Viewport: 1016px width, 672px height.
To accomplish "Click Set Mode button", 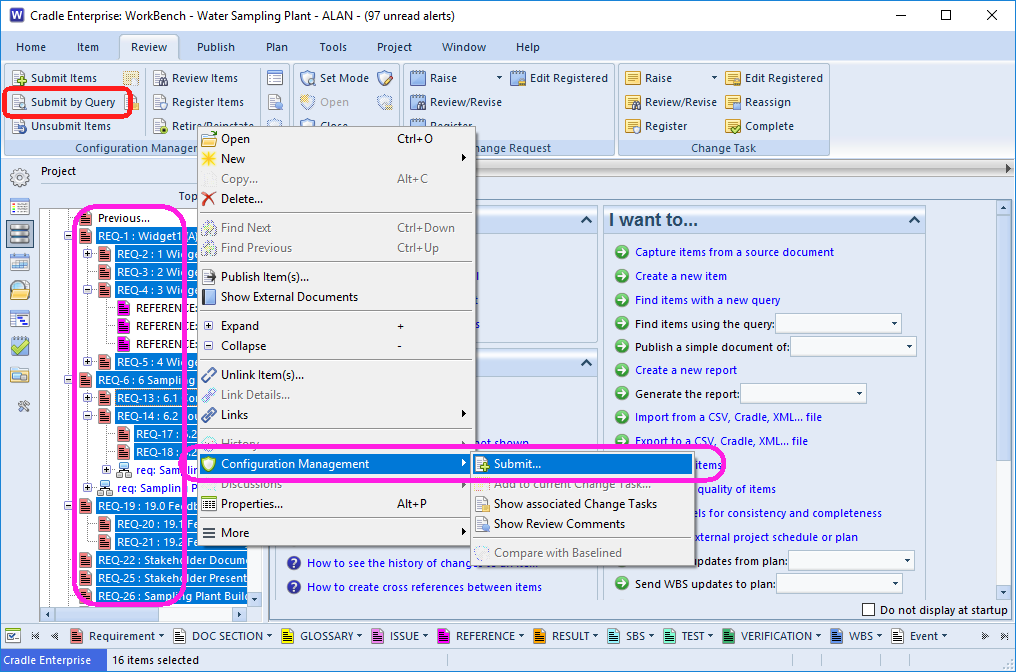I will 334,78.
